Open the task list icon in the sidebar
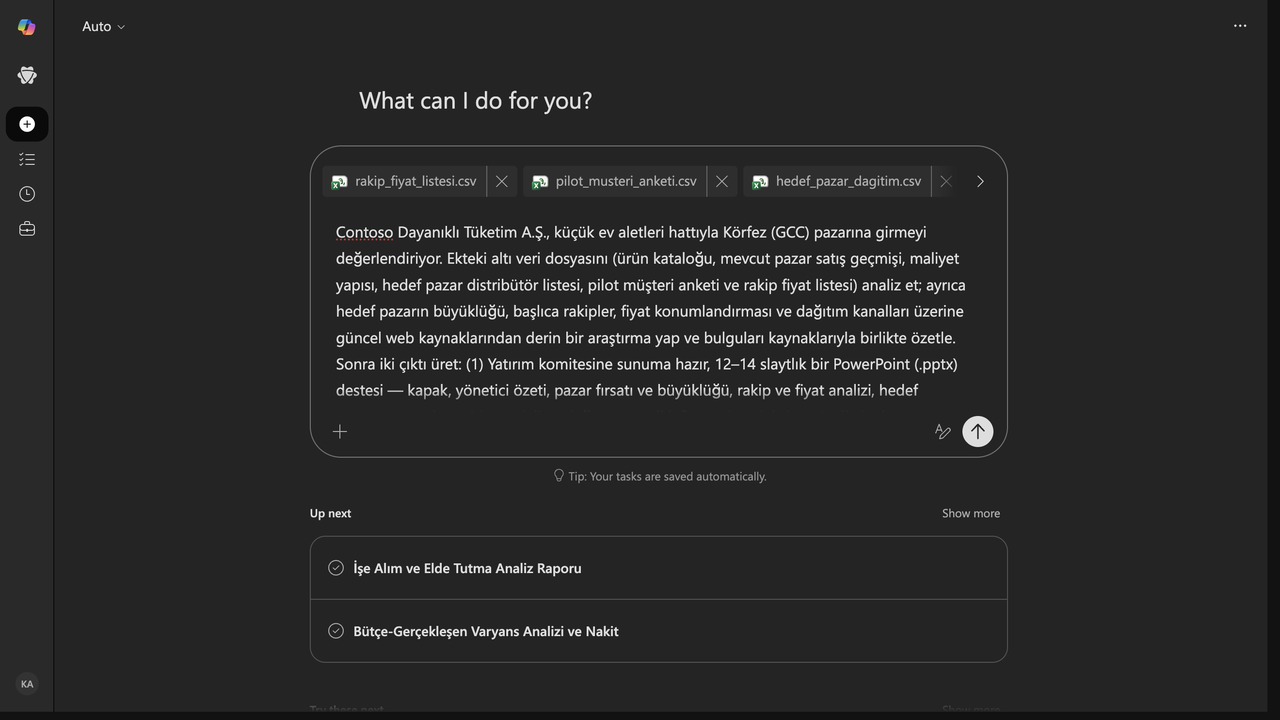1280x720 pixels. pyautogui.click(x=27, y=159)
